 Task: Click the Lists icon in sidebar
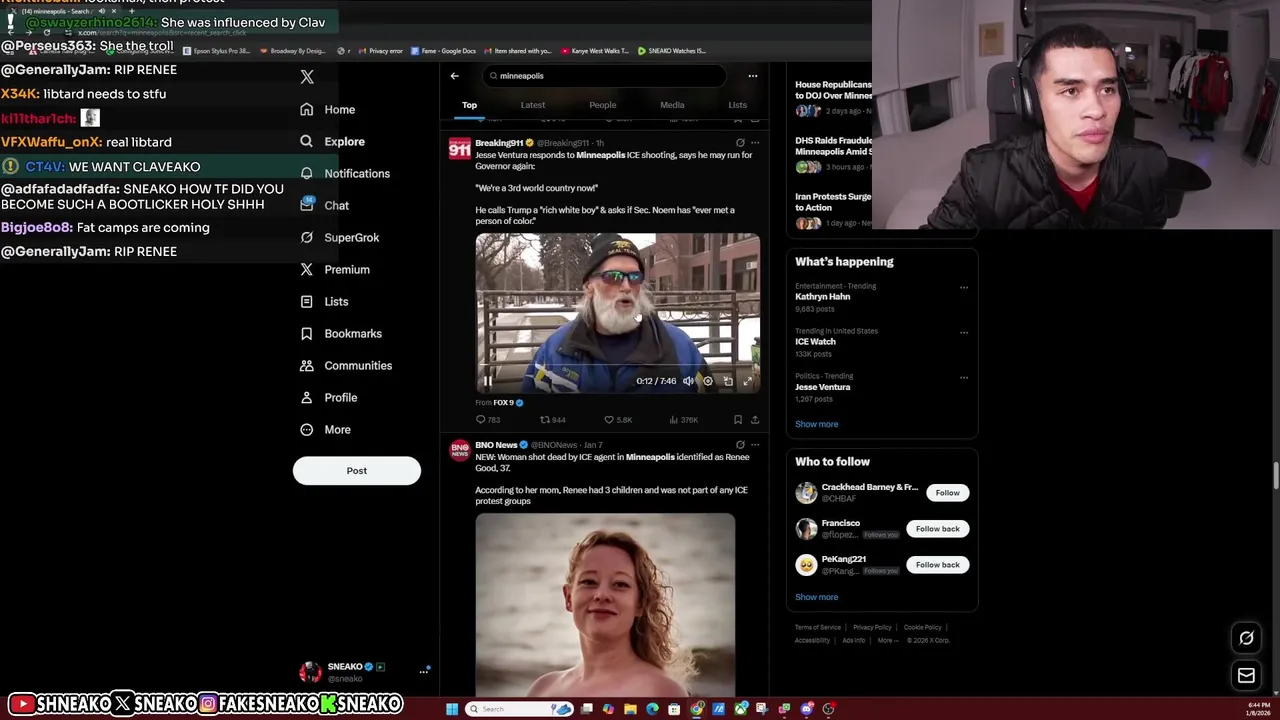[306, 301]
